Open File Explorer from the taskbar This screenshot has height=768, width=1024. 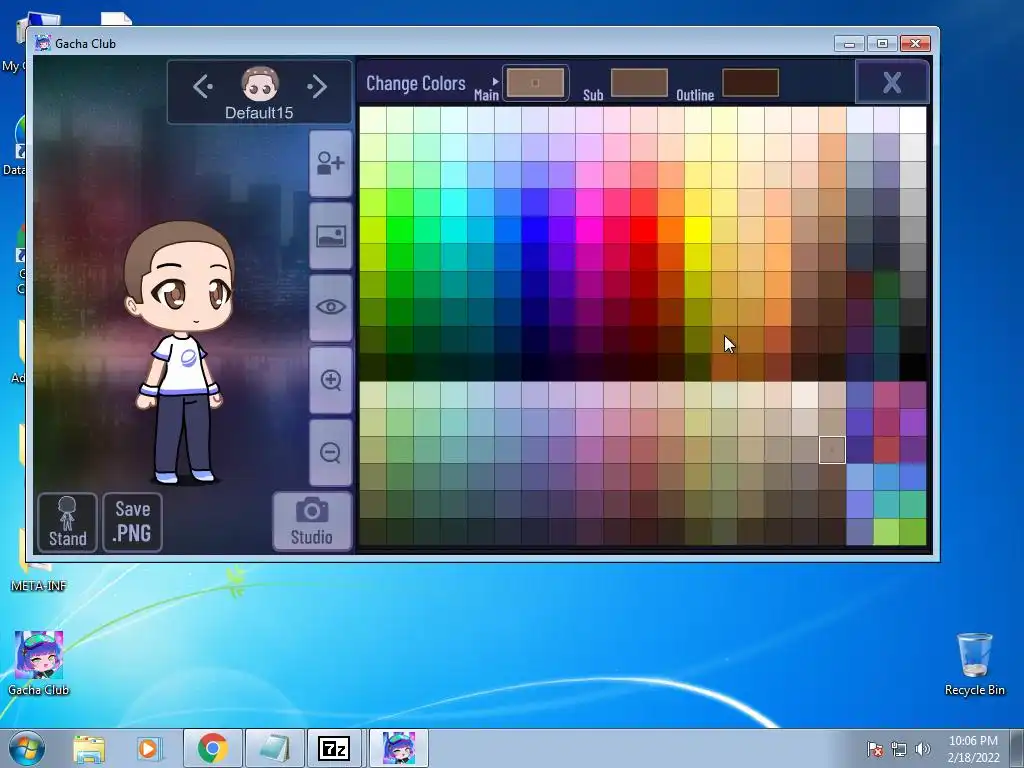coord(89,748)
